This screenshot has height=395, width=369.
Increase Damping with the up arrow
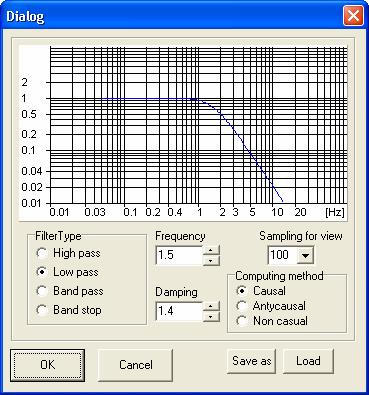point(211,306)
